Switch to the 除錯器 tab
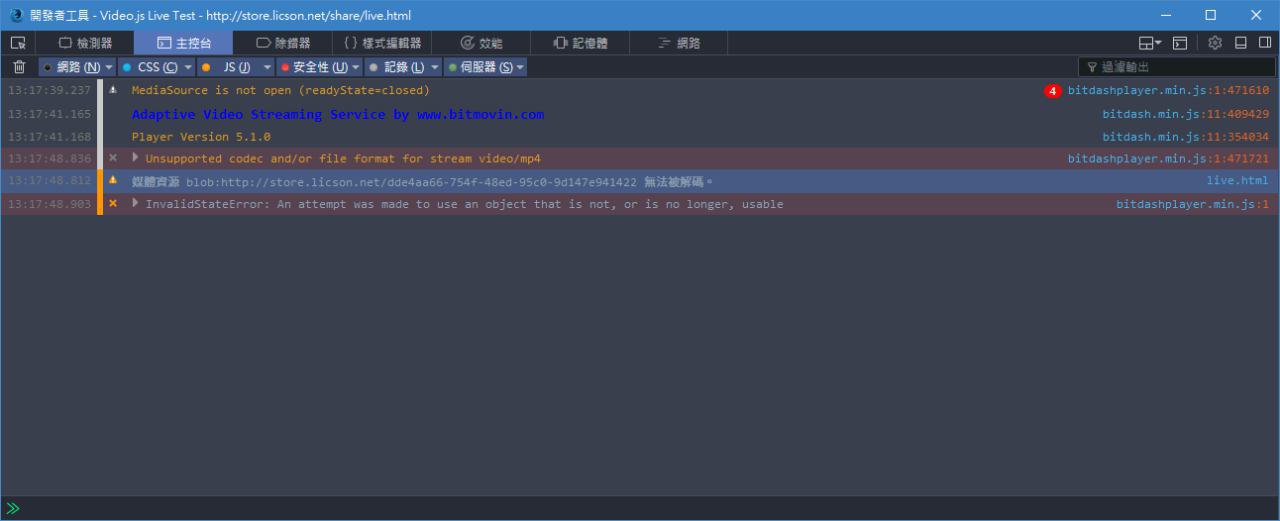Image resolution: width=1280 pixels, height=521 pixels. point(283,43)
